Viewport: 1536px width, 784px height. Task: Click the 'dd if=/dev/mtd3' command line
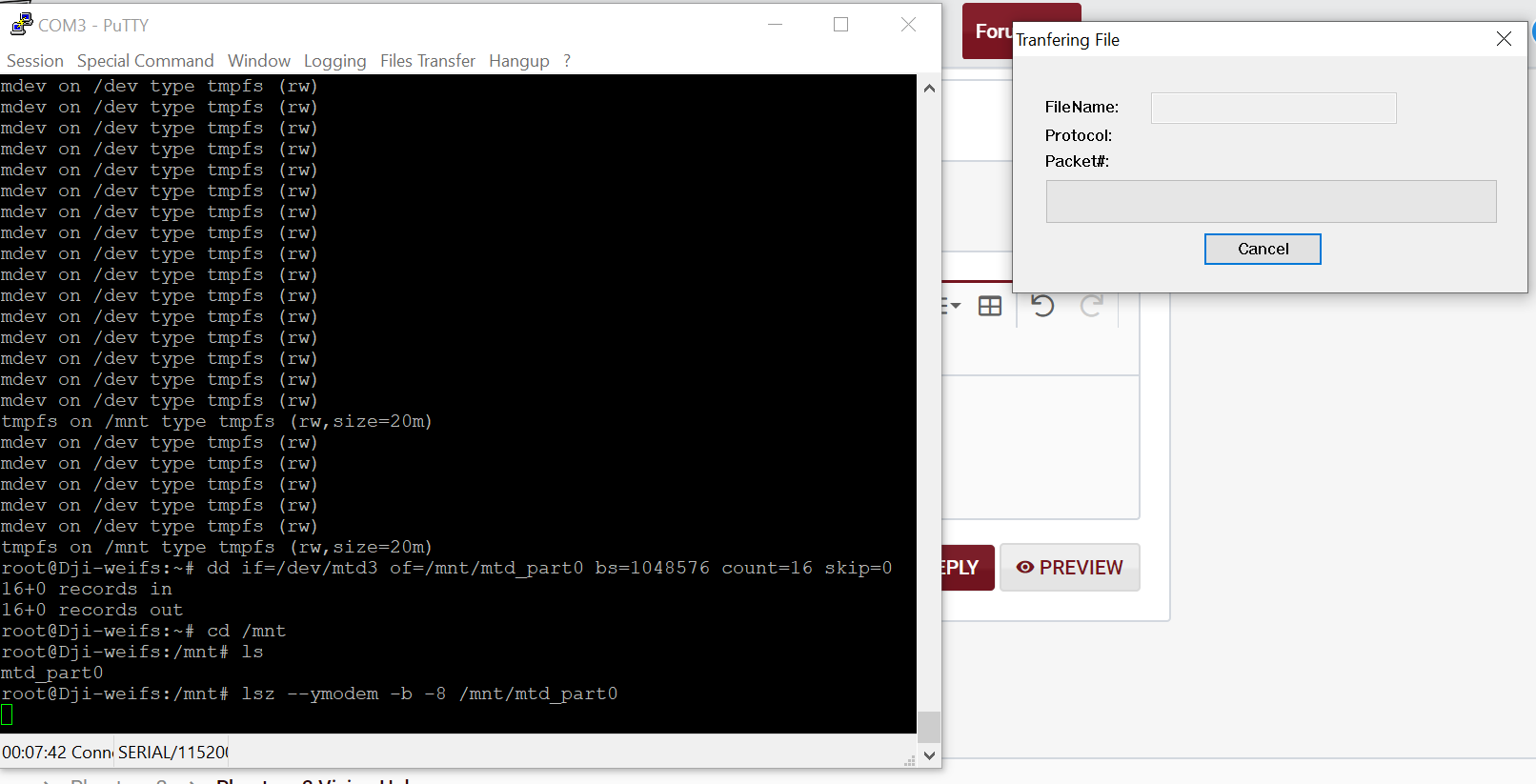pos(447,568)
